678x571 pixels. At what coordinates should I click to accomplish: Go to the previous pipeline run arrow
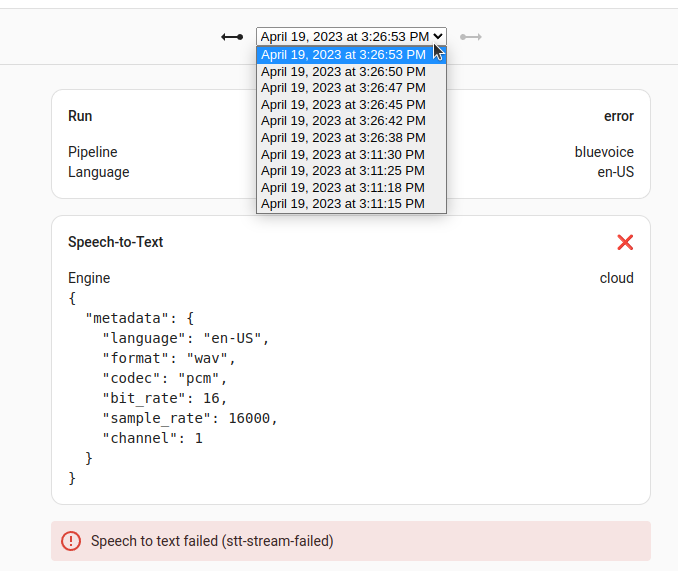232,37
